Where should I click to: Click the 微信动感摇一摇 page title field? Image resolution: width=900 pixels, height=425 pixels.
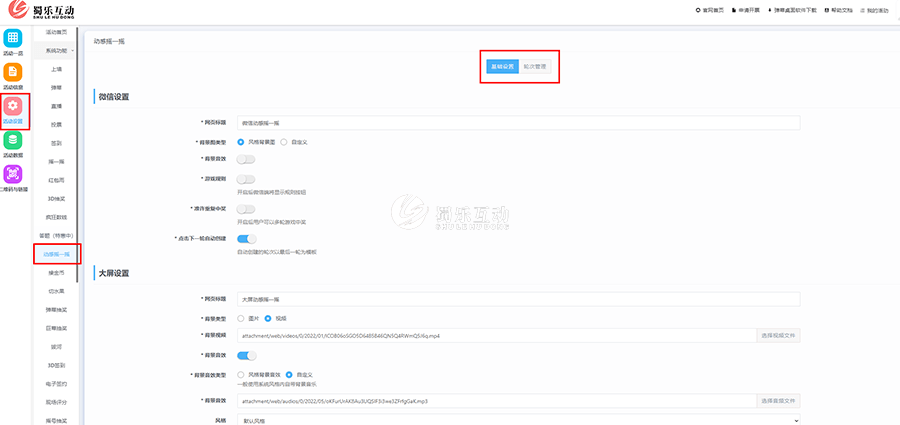pos(518,123)
